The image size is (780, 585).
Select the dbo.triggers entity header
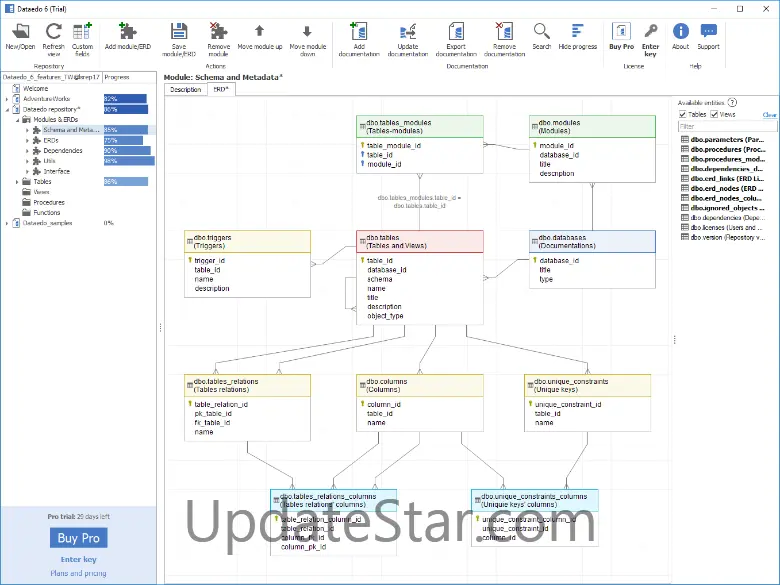(247, 242)
